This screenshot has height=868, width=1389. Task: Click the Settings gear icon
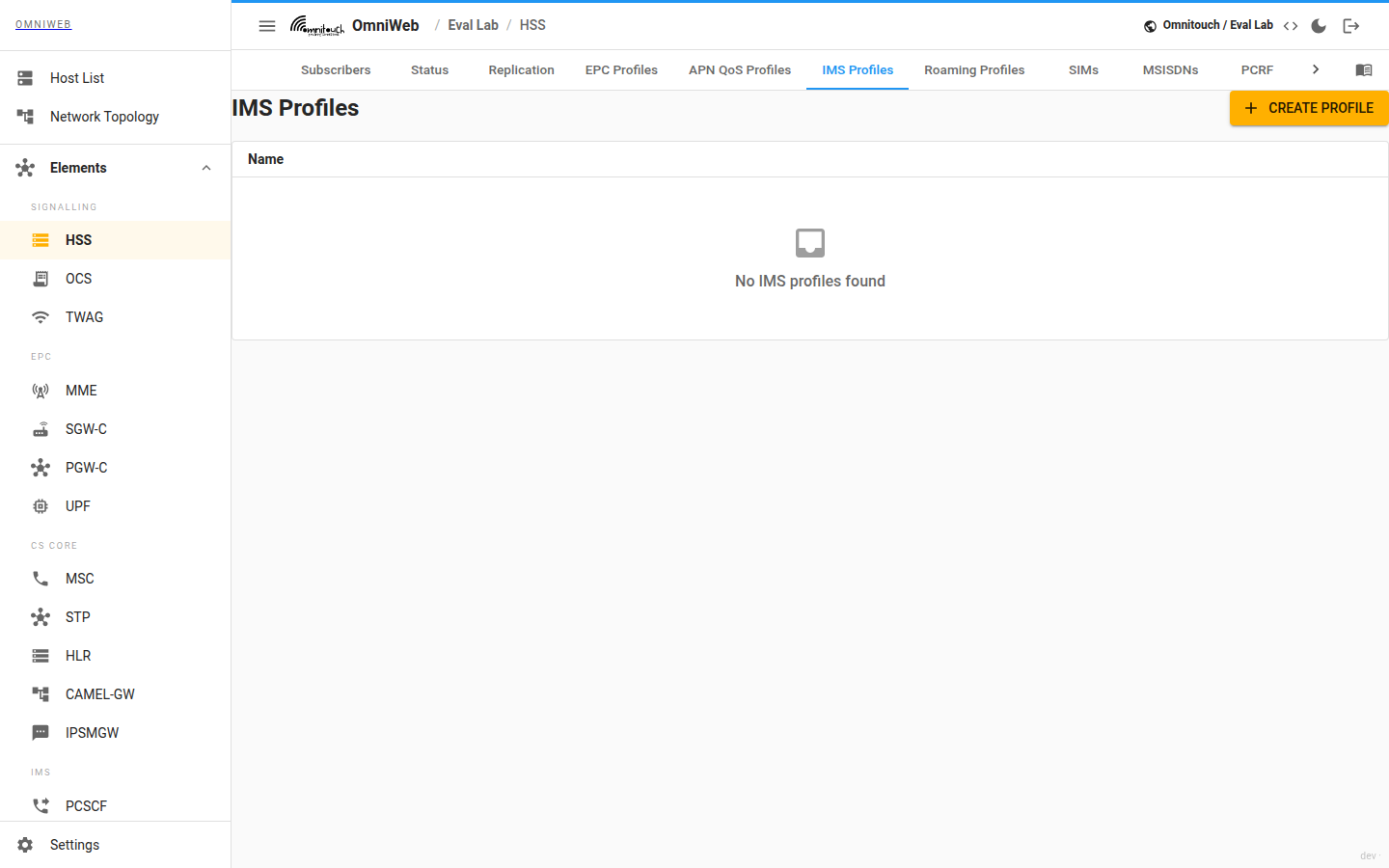tap(25, 845)
